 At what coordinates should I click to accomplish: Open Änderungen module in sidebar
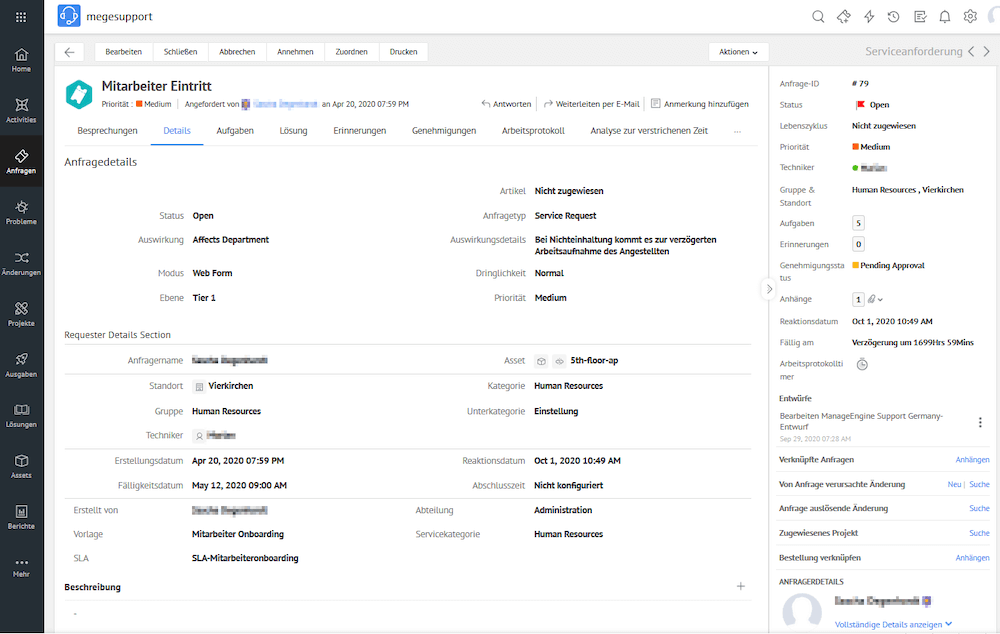click(21, 263)
